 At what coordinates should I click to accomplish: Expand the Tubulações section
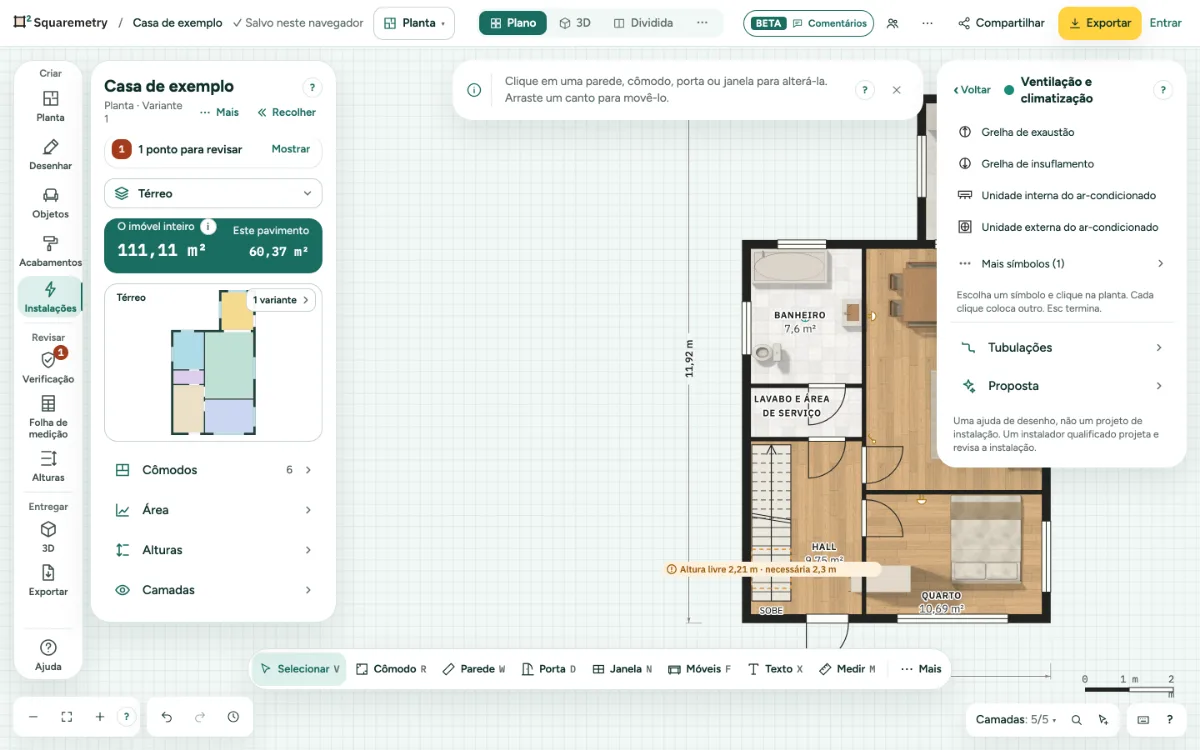pyautogui.click(x=1062, y=348)
